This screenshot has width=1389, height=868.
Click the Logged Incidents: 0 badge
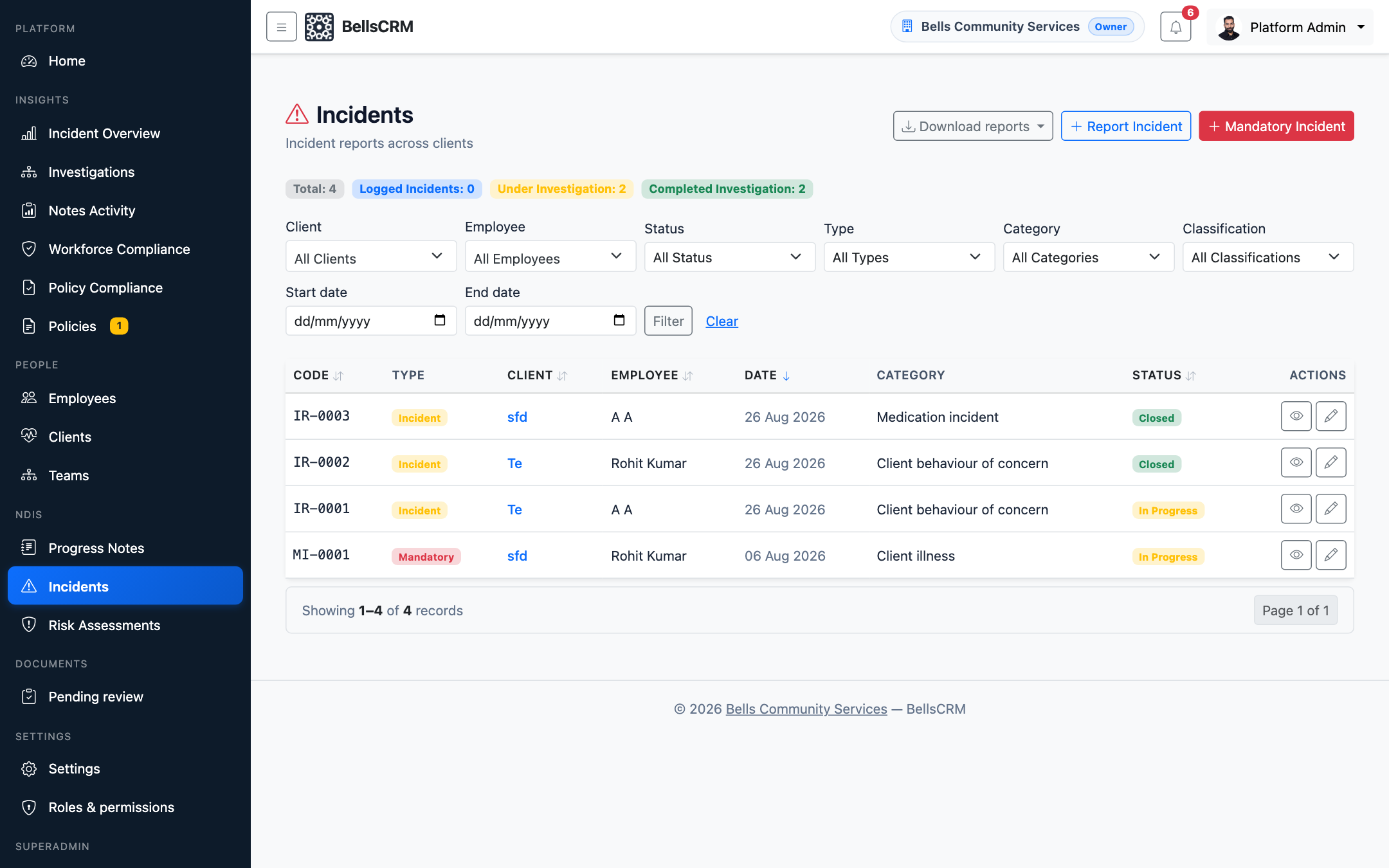(417, 189)
